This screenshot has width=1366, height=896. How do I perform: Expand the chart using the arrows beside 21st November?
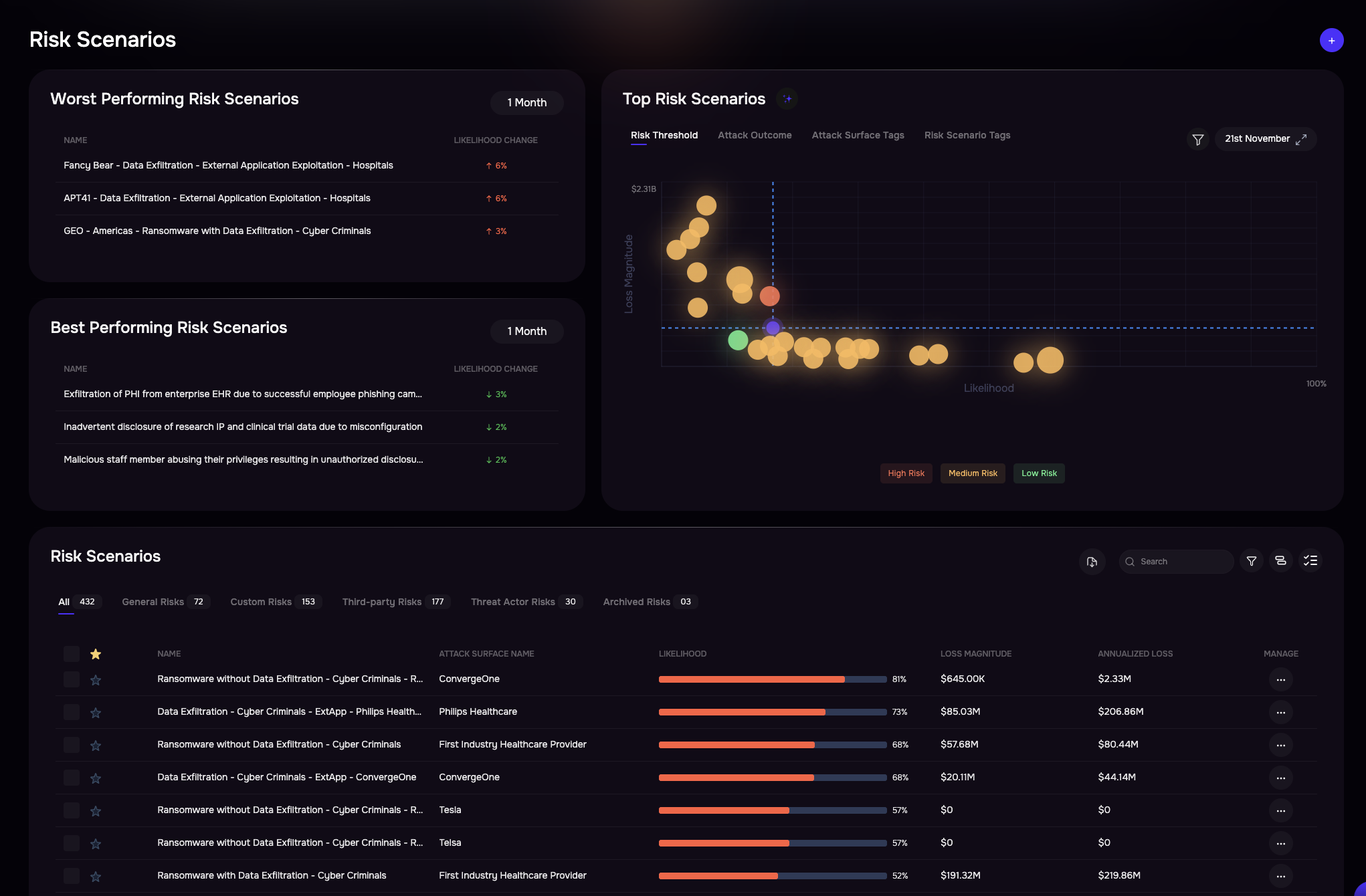point(1302,139)
